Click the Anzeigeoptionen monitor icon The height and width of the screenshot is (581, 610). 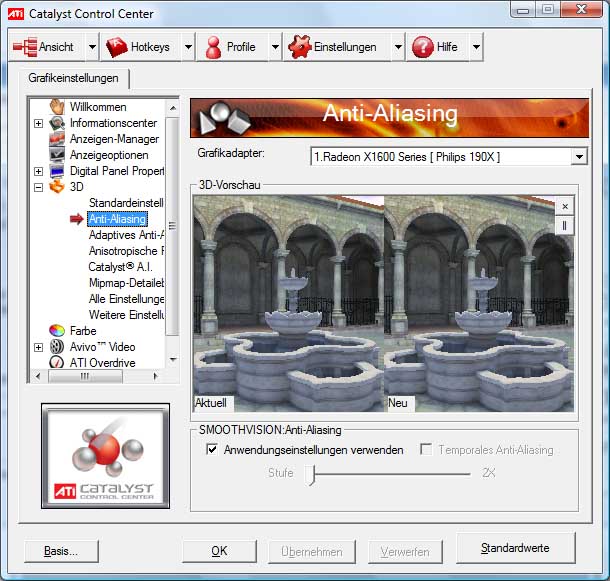click(x=57, y=155)
